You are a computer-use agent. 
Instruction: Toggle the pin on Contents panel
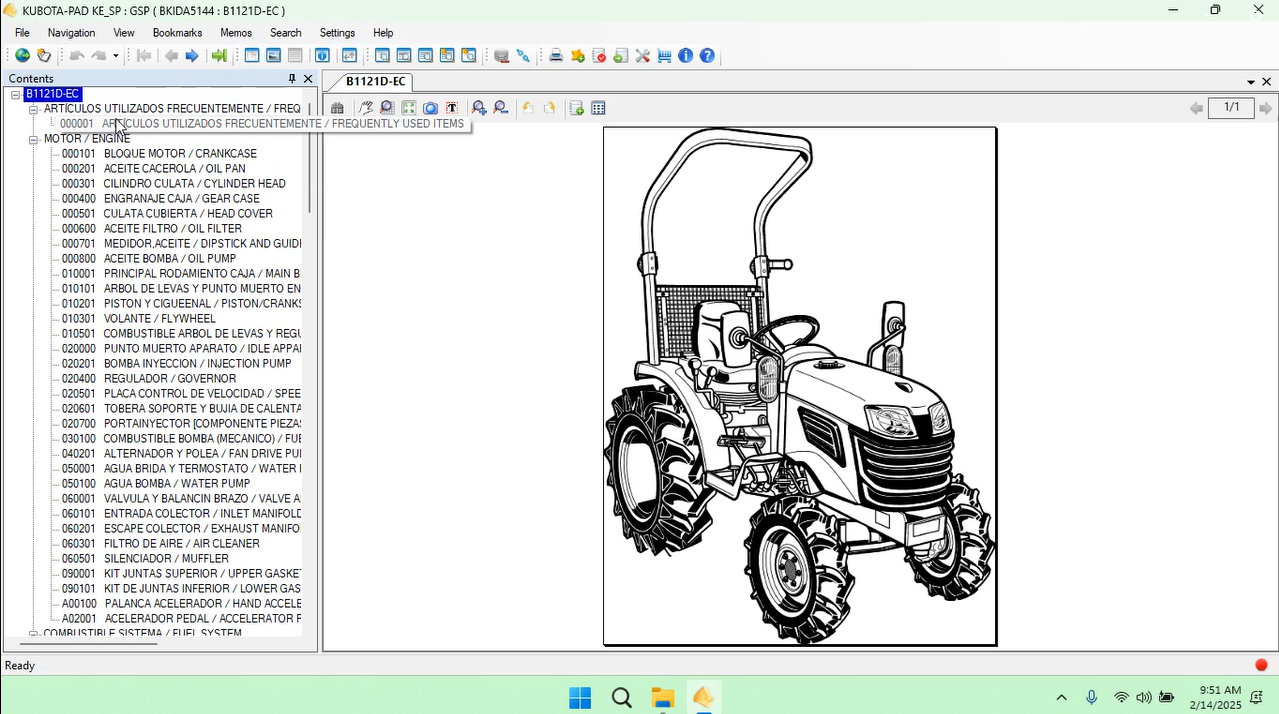(292, 78)
